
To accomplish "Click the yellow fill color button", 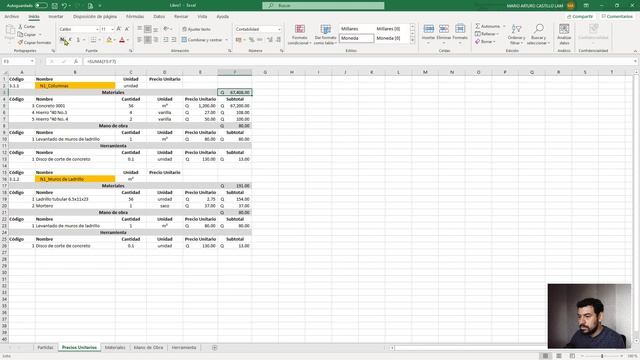I will pyautogui.click(x=109, y=40).
